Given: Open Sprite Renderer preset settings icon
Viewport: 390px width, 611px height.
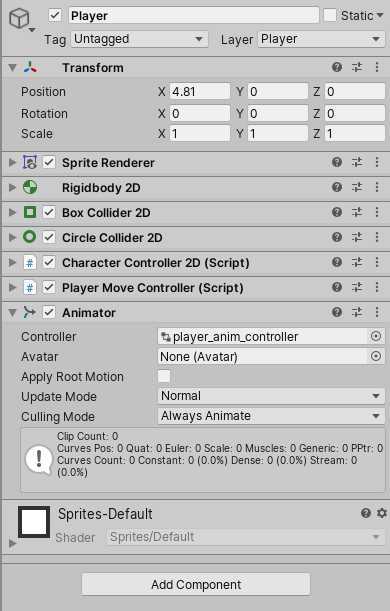Looking at the screenshot, I should 357,162.
